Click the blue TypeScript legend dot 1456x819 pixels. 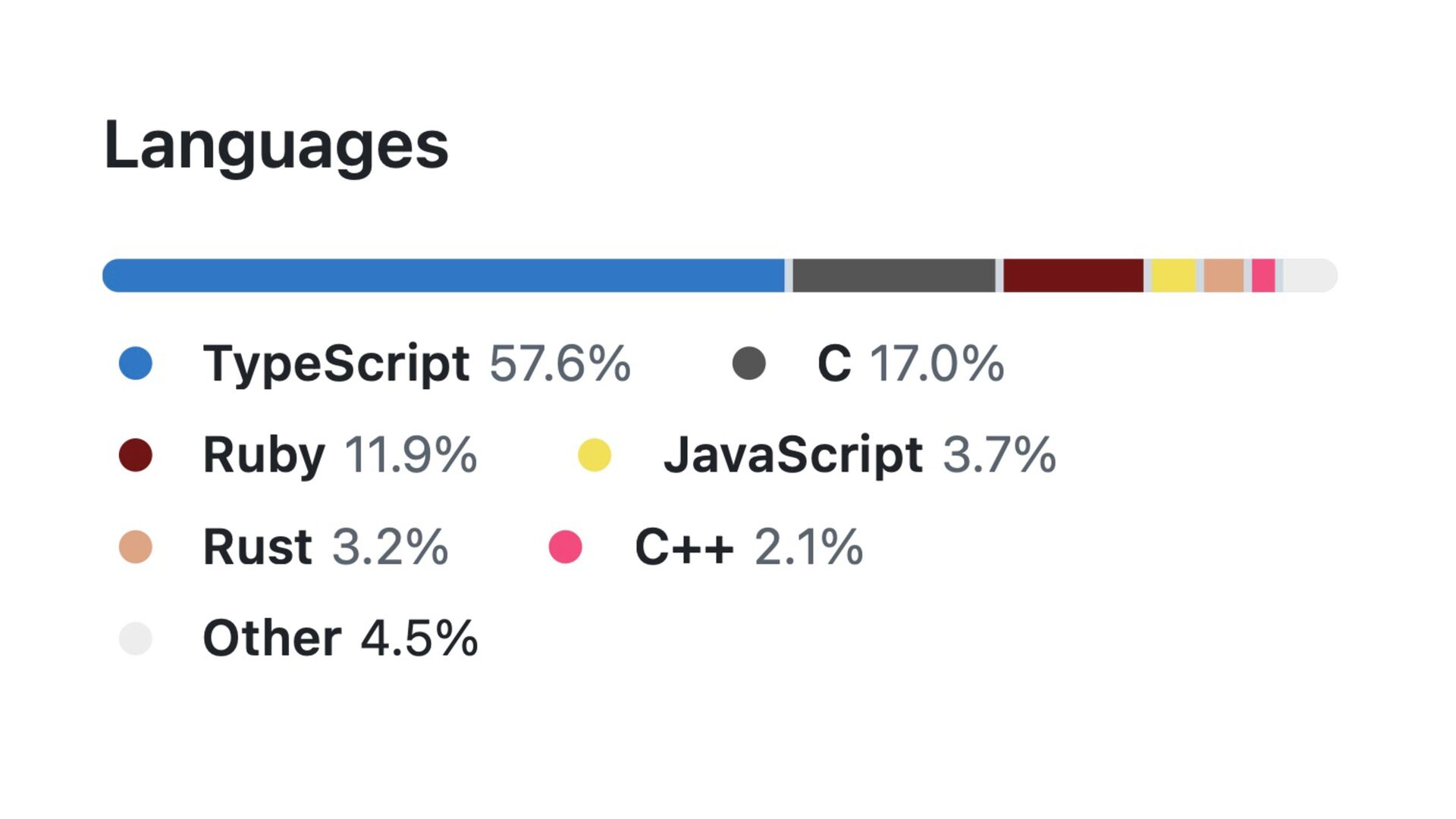coord(136,363)
